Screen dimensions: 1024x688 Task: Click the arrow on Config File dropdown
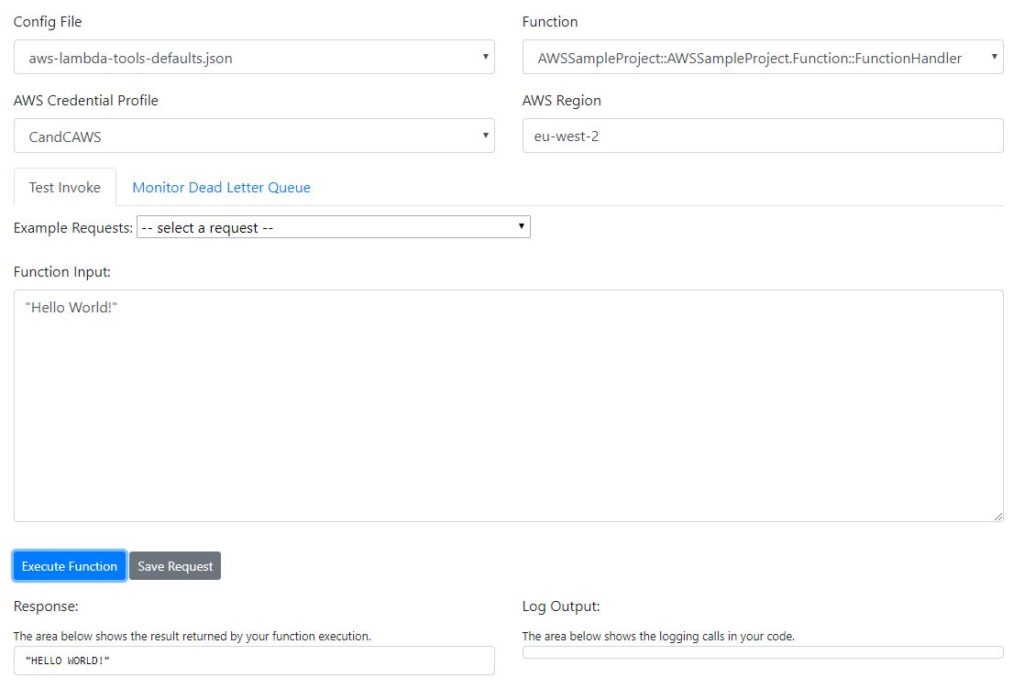(485, 57)
